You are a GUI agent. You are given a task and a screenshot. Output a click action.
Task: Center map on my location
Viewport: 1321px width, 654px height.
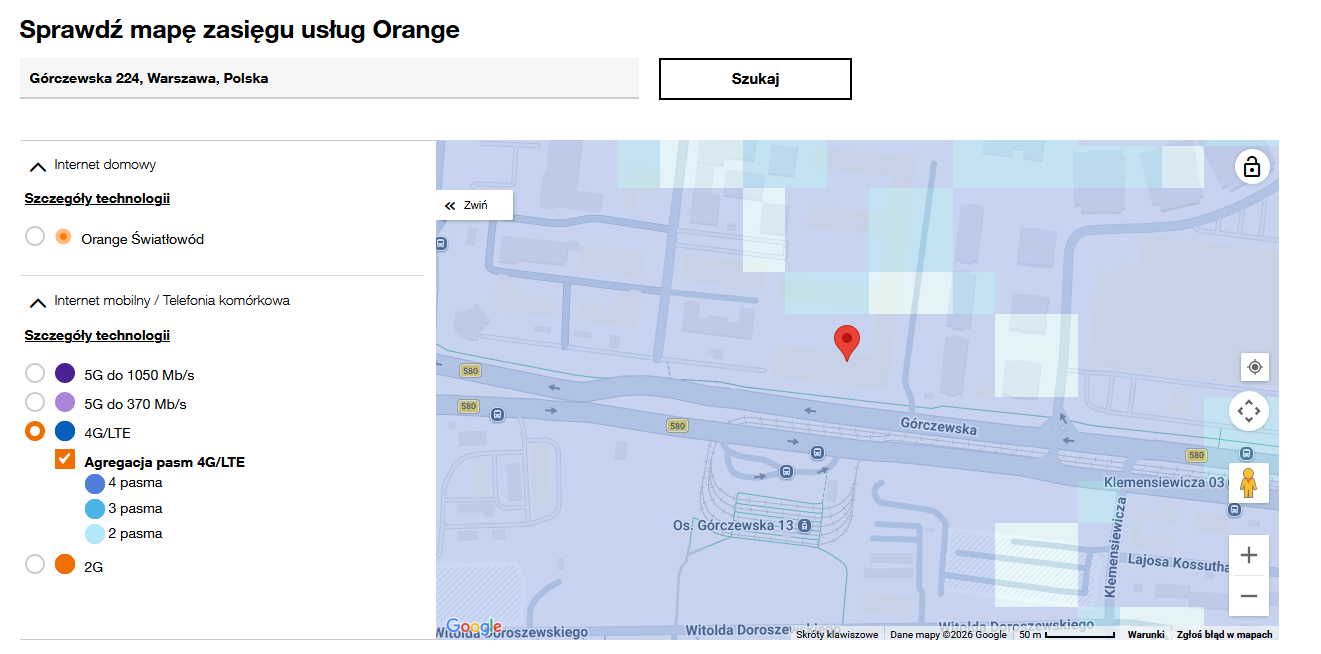point(1255,367)
